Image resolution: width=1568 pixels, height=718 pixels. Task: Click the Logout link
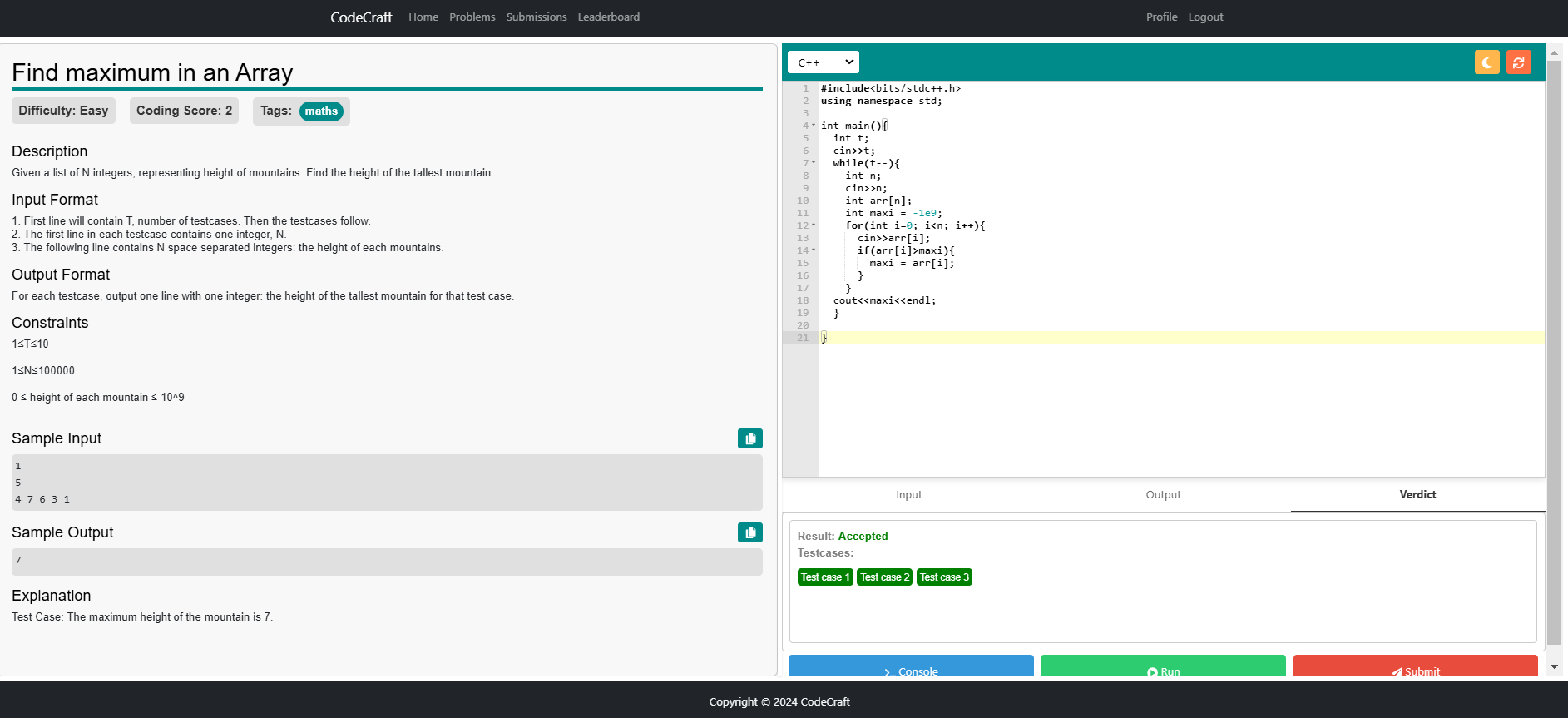(1205, 17)
